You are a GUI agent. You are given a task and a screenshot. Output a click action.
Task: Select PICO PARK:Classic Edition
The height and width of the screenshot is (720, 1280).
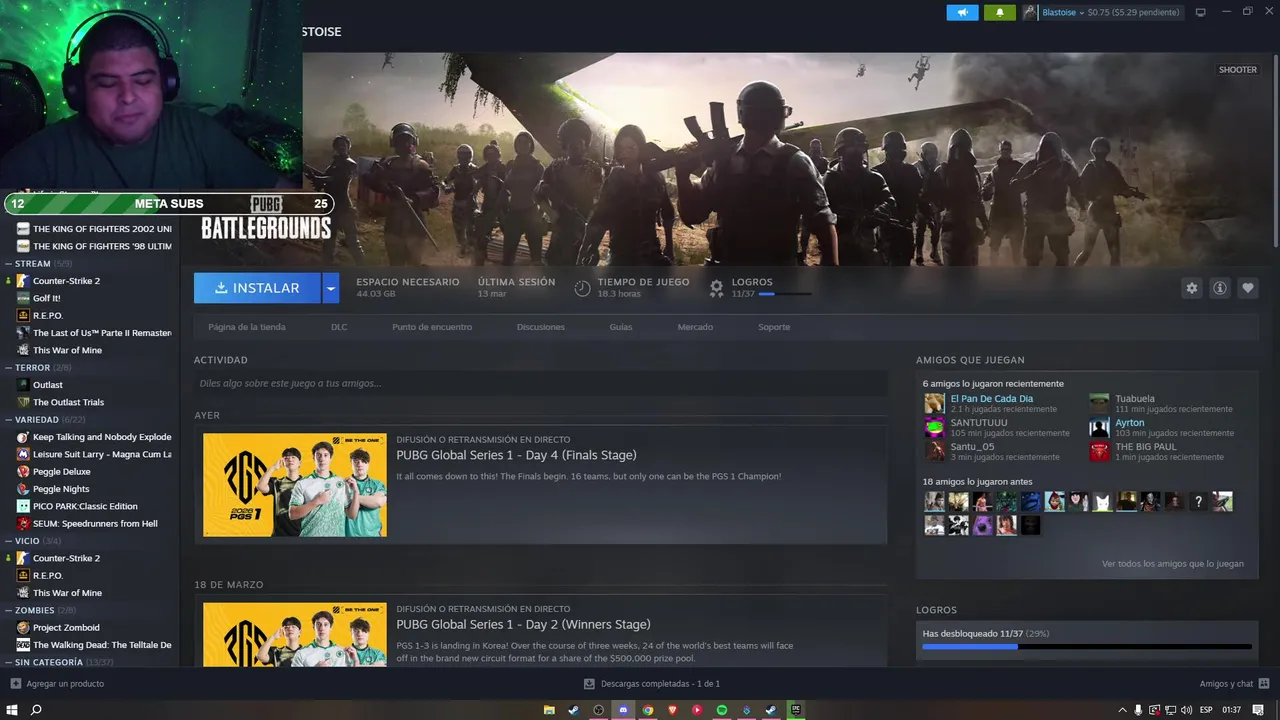click(x=85, y=506)
